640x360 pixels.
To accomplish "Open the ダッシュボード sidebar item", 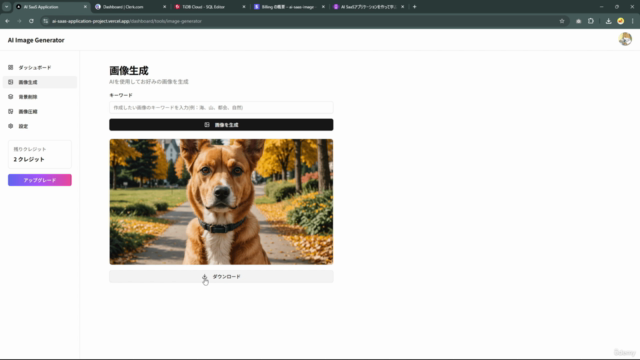I will coord(40,67).
